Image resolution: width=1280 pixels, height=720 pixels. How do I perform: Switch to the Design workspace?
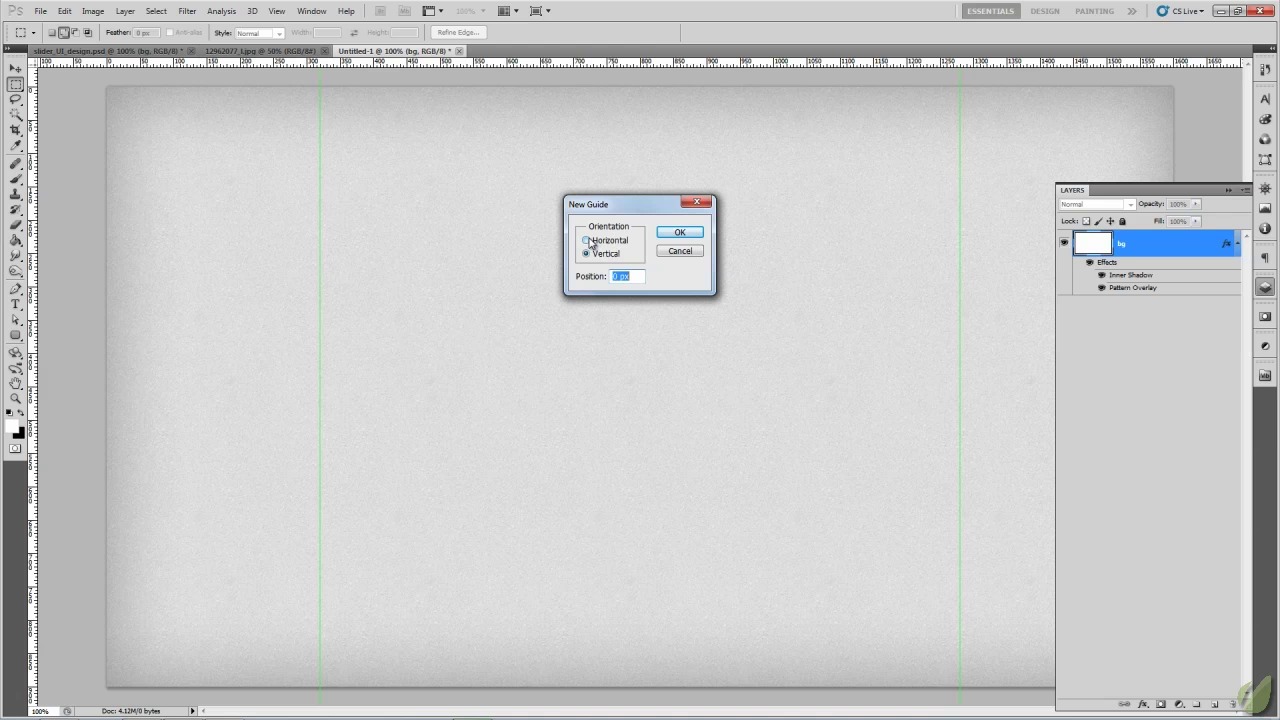coord(1045,11)
